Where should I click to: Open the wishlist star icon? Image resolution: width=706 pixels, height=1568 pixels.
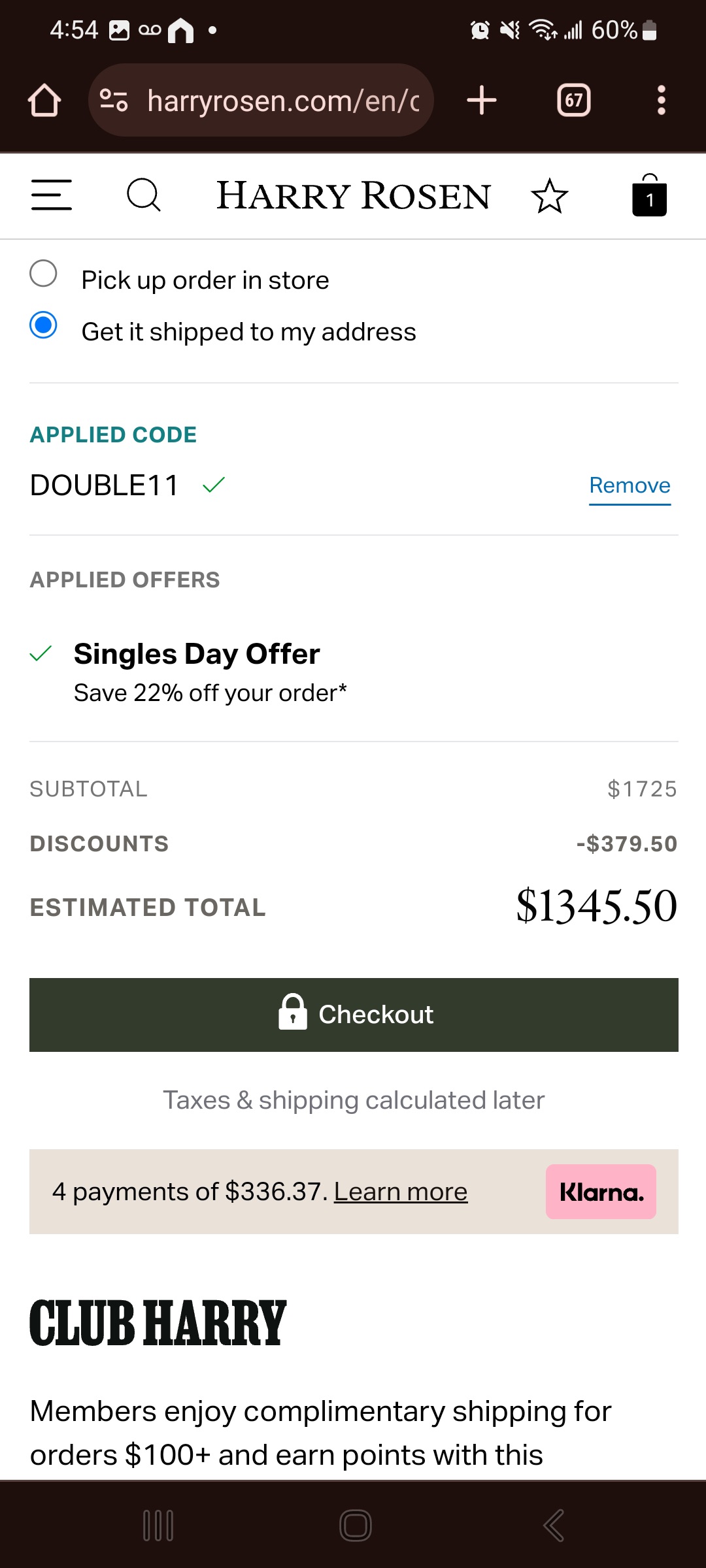(x=549, y=196)
